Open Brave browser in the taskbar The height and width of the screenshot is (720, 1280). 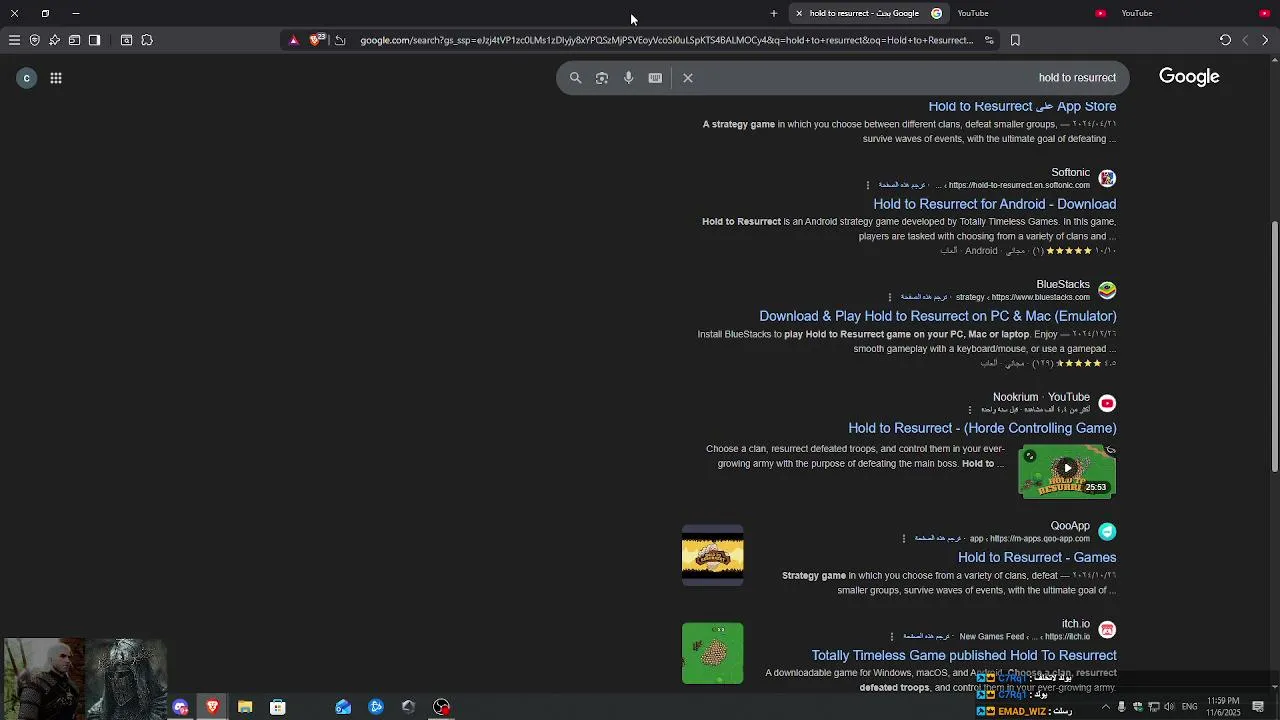[212, 707]
